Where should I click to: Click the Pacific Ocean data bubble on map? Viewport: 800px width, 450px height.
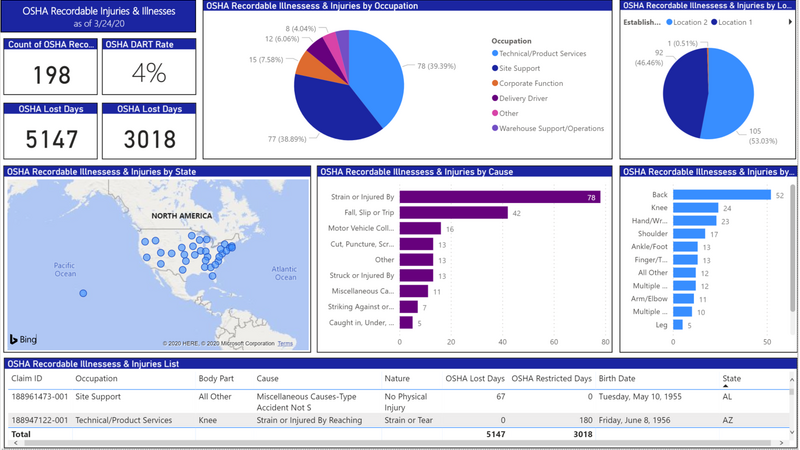[x=83, y=293]
